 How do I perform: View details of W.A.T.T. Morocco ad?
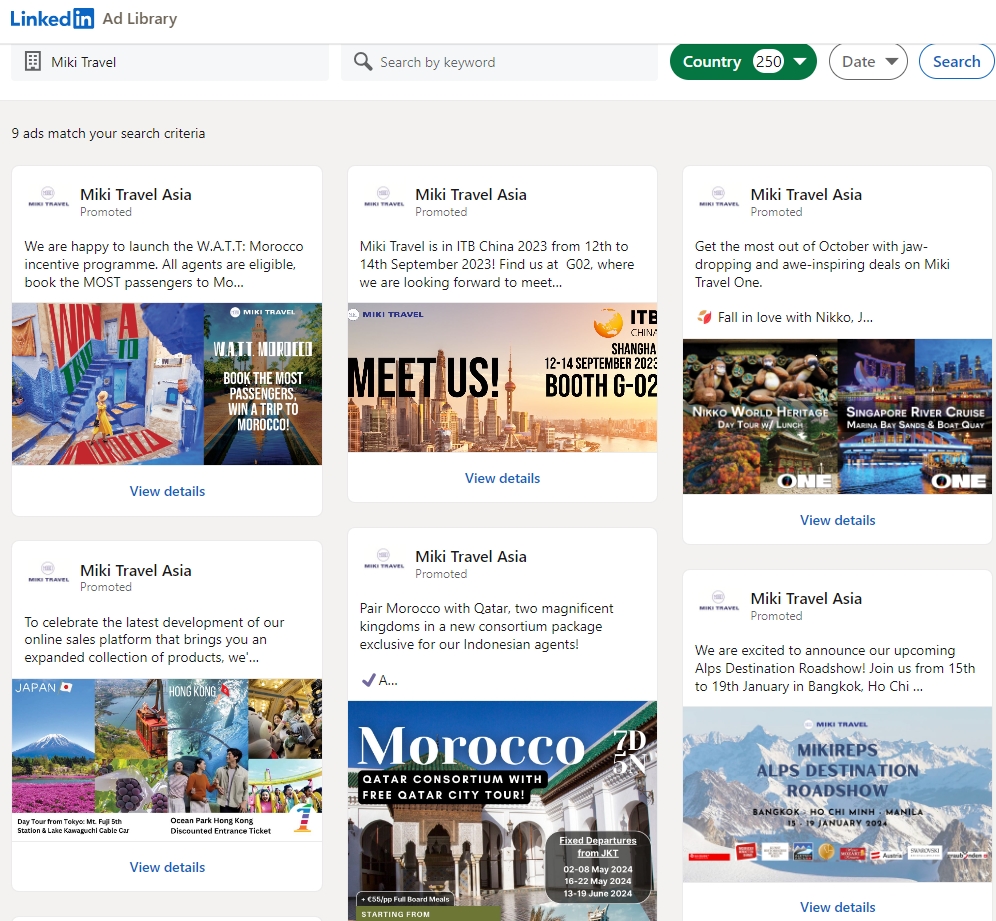coord(167,491)
